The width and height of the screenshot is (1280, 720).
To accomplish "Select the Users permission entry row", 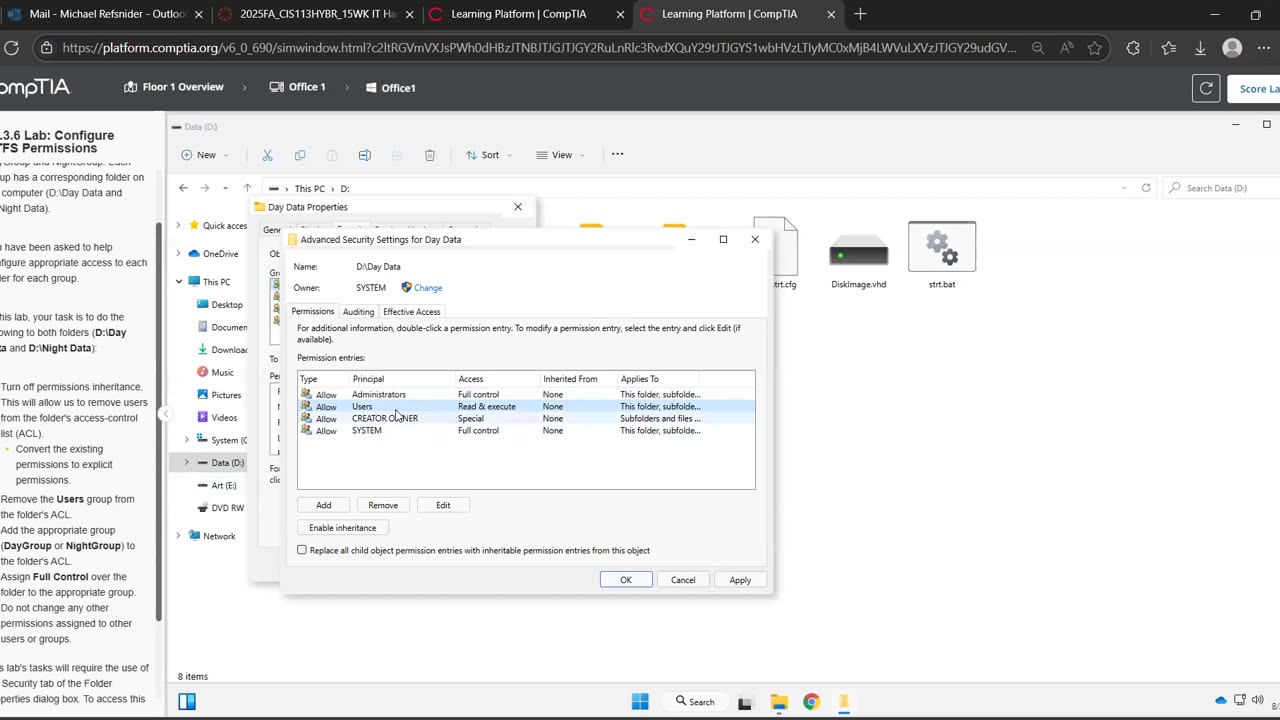I will pyautogui.click(x=526, y=406).
